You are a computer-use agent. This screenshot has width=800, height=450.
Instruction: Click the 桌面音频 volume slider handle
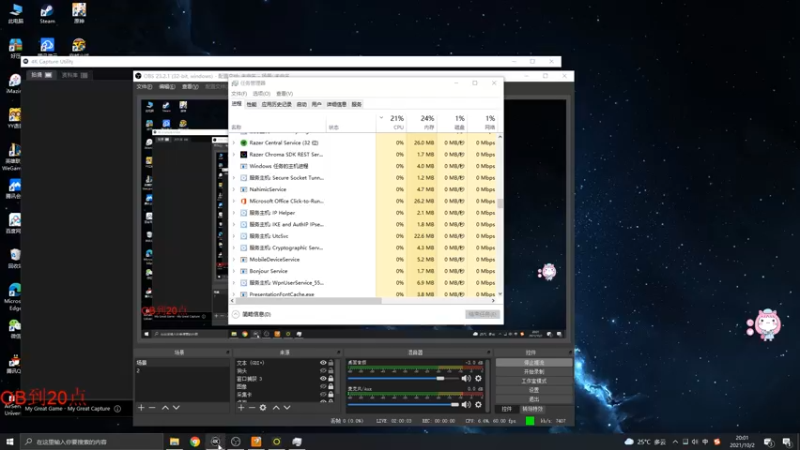(x=440, y=379)
